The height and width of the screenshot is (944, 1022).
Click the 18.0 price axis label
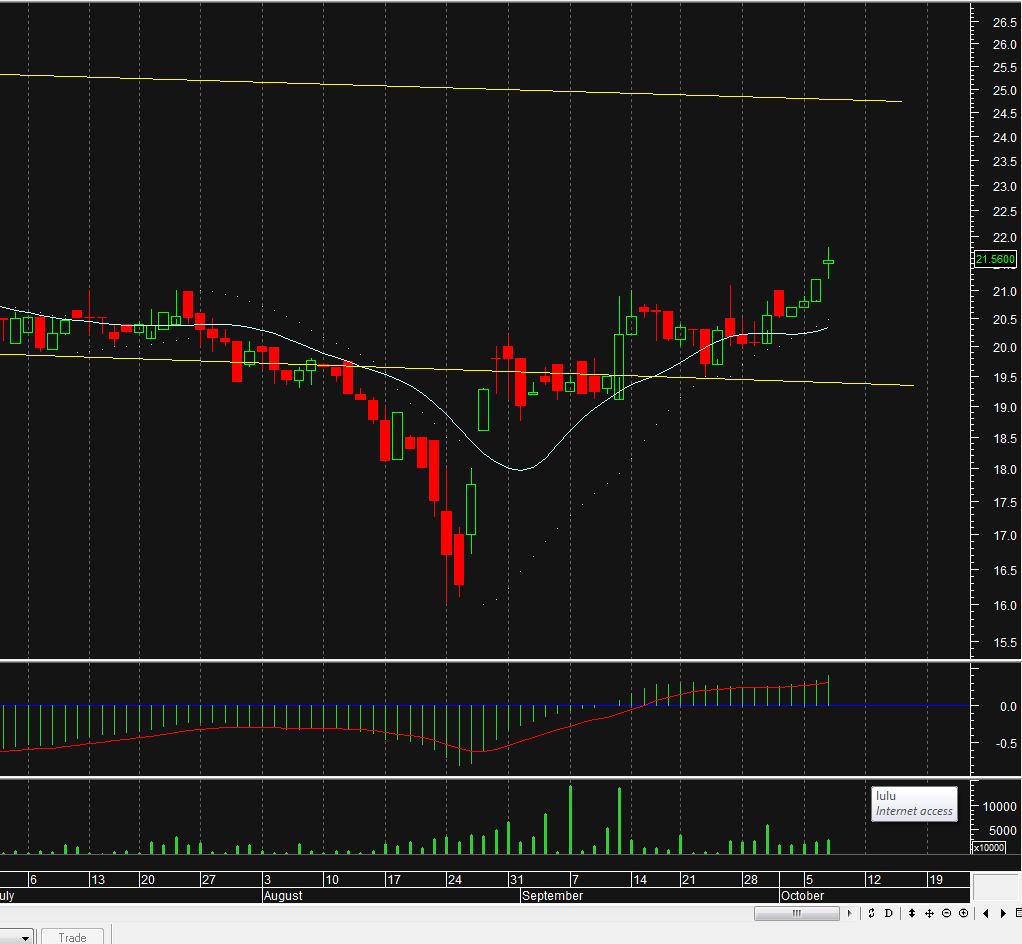(x=1004, y=469)
